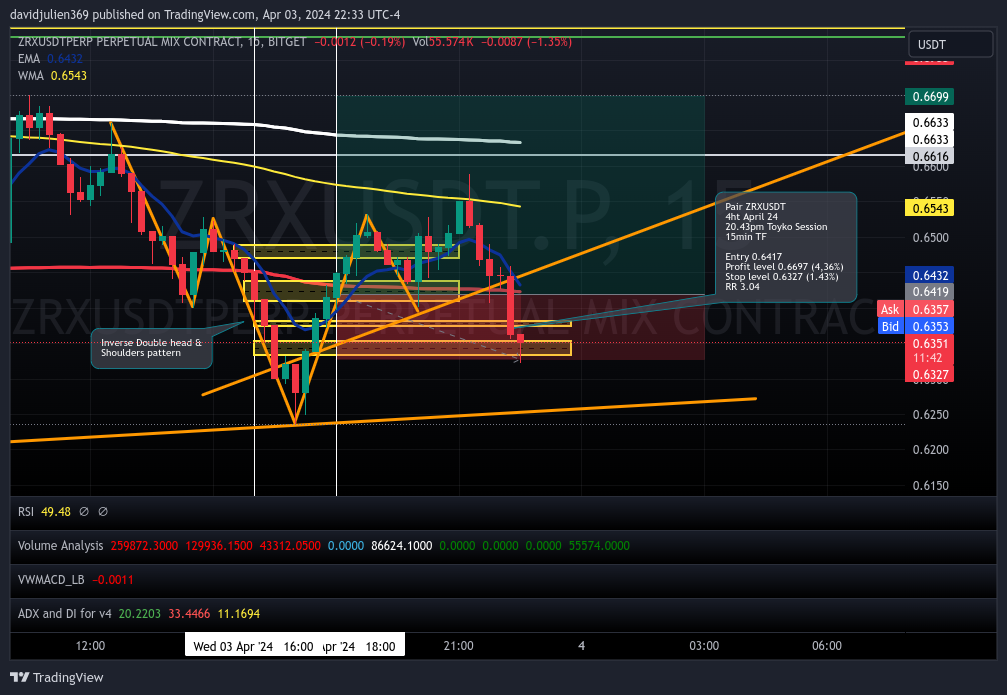Click the Volume Analysis value 55574.0000
Image resolution: width=1007 pixels, height=695 pixels.
599,546
